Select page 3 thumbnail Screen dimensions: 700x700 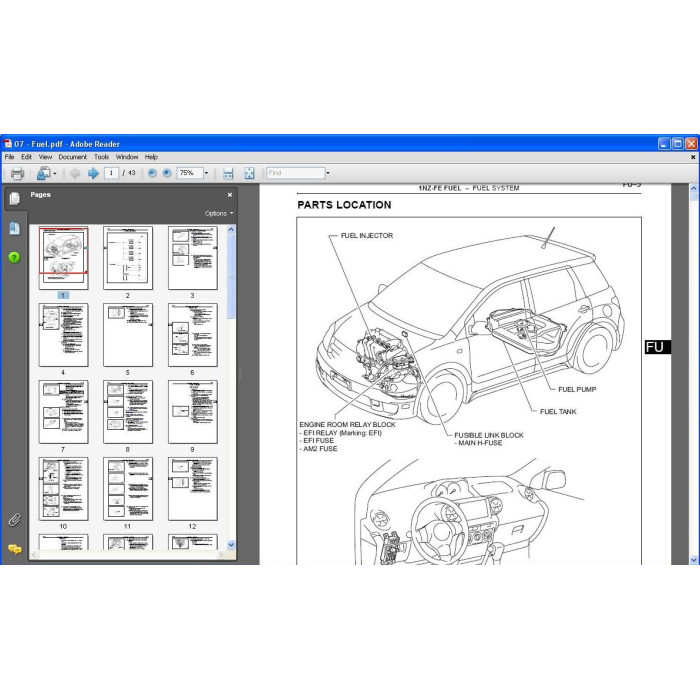tap(192, 258)
